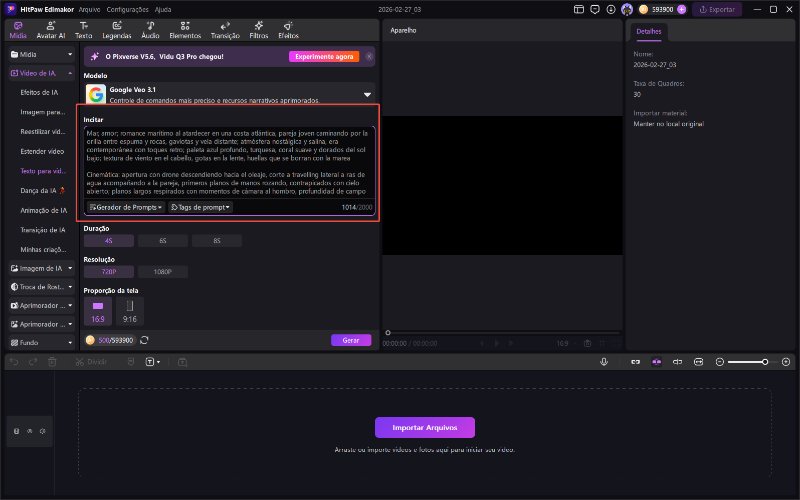Choose the 16:9 aspect ratio
The image size is (800, 500).
pyautogui.click(x=98, y=311)
